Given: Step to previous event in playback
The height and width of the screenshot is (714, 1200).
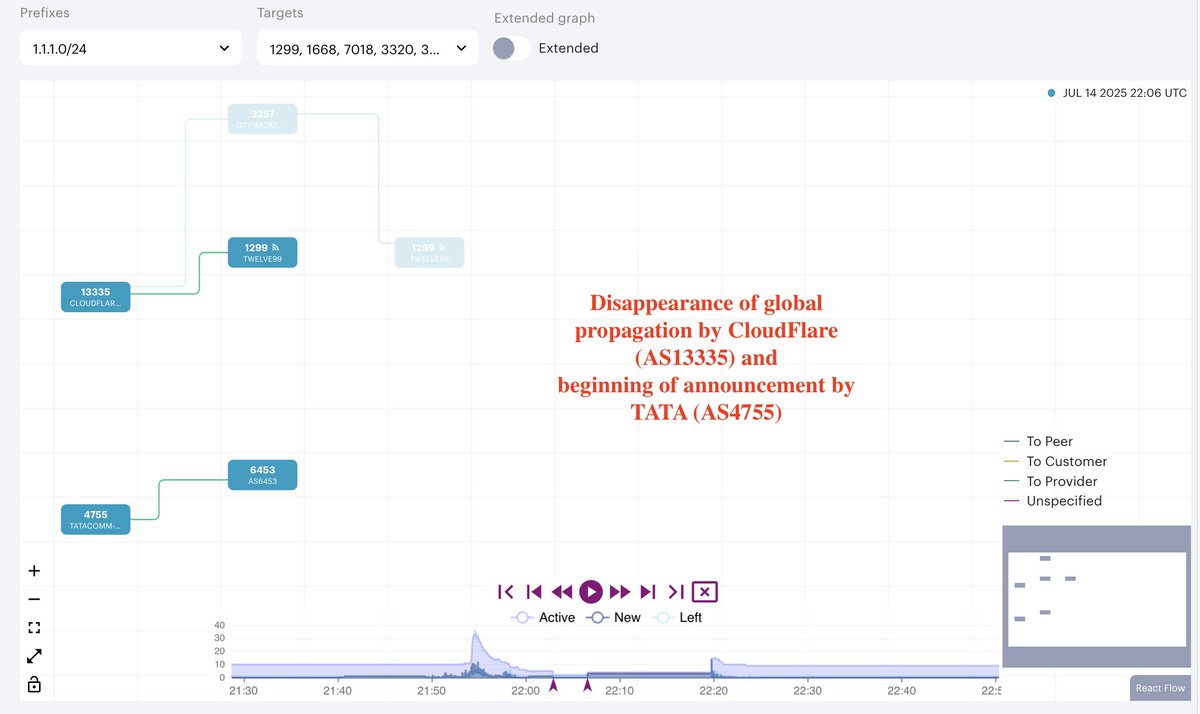Looking at the screenshot, I should pos(534,592).
